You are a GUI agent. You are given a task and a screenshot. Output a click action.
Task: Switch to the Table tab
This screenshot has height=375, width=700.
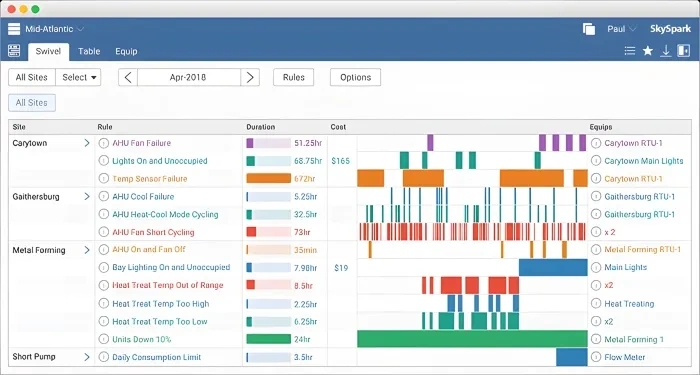[x=89, y=51]
